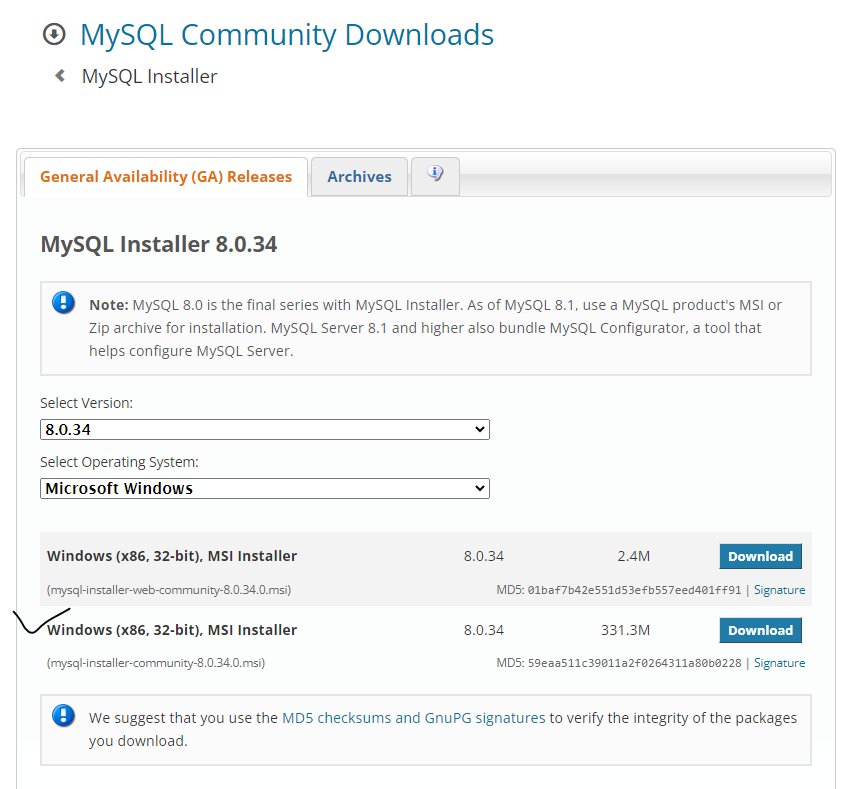Expand the Microsoft Windows operating system dropdown
The width and height of the screenshot is (849, 789).
coord(265,488)
